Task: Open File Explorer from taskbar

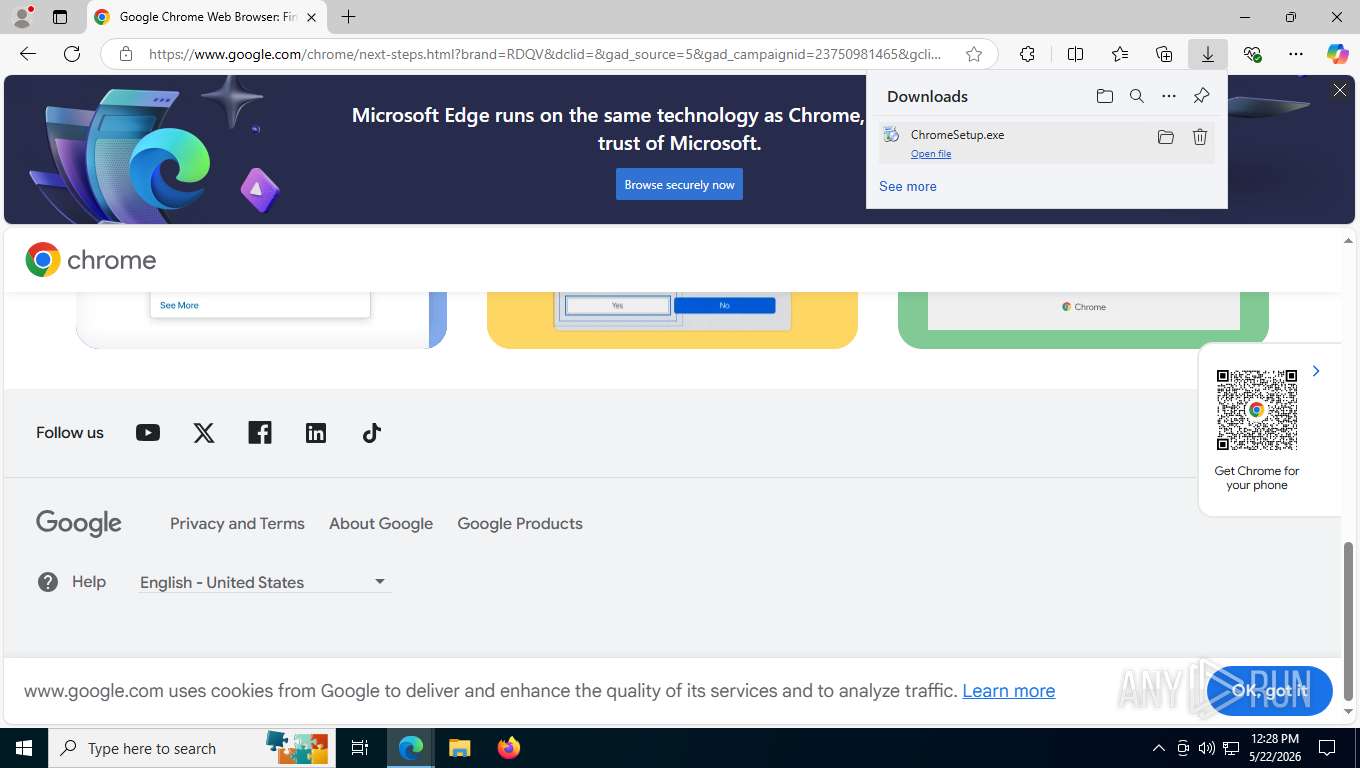Action: click(459, 748)
